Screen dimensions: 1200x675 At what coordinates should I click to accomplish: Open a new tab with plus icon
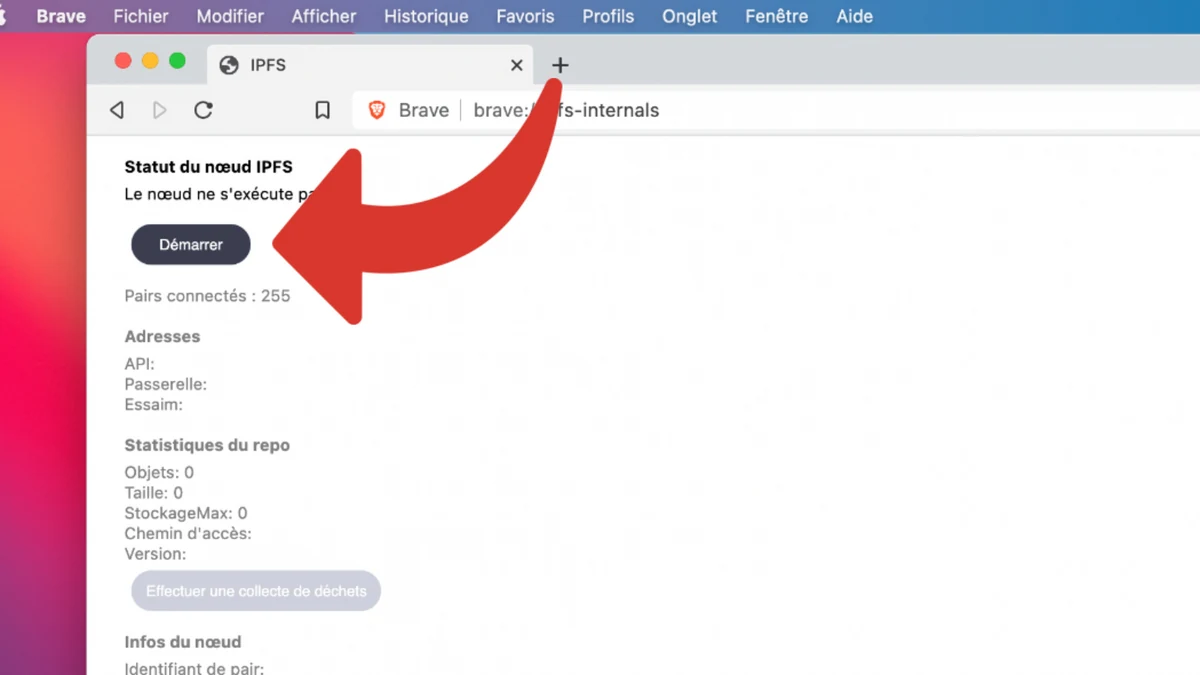[560, 65]
